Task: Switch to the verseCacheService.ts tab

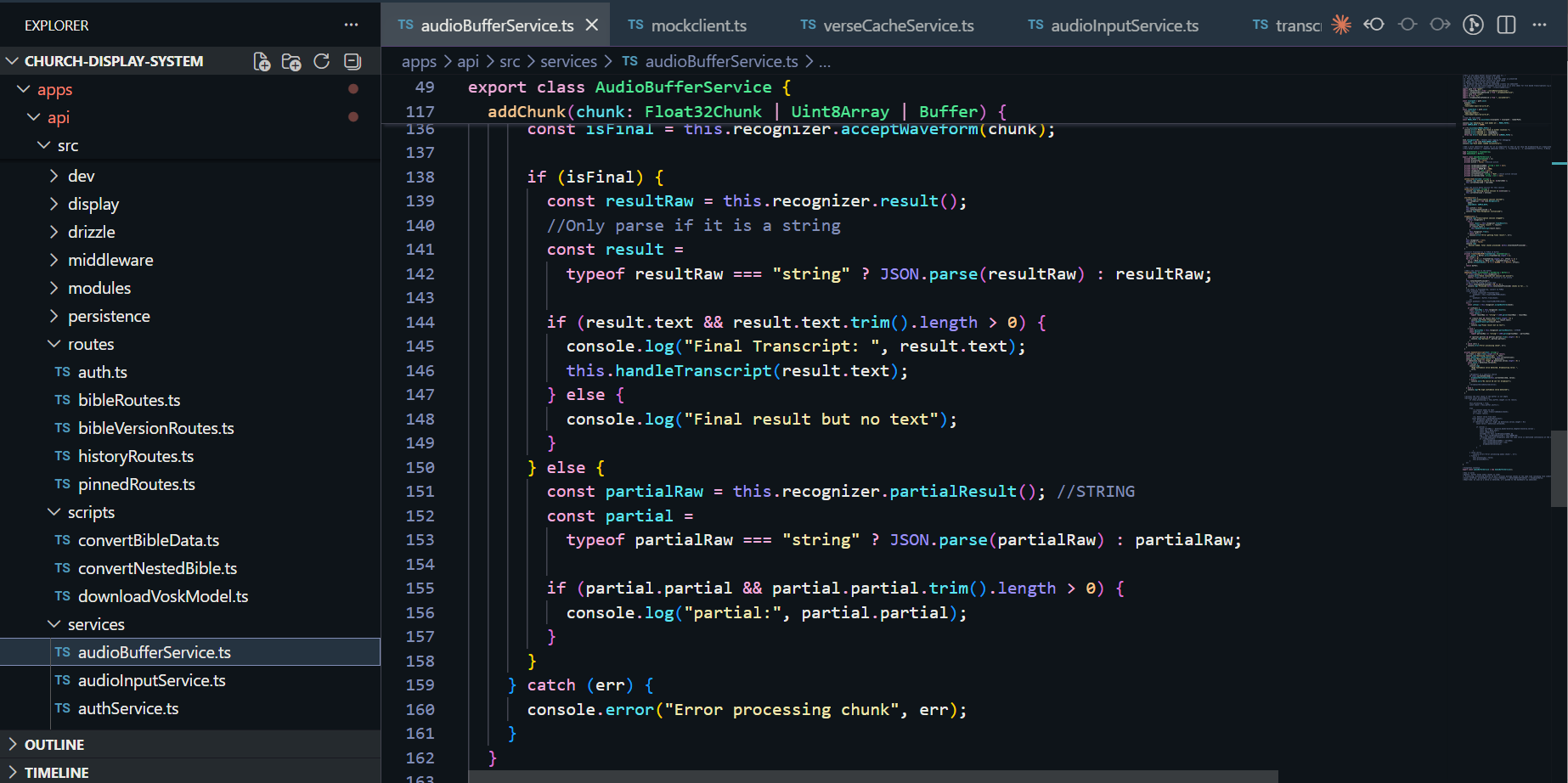Action: pyautogui.click(x=898, y=25)
